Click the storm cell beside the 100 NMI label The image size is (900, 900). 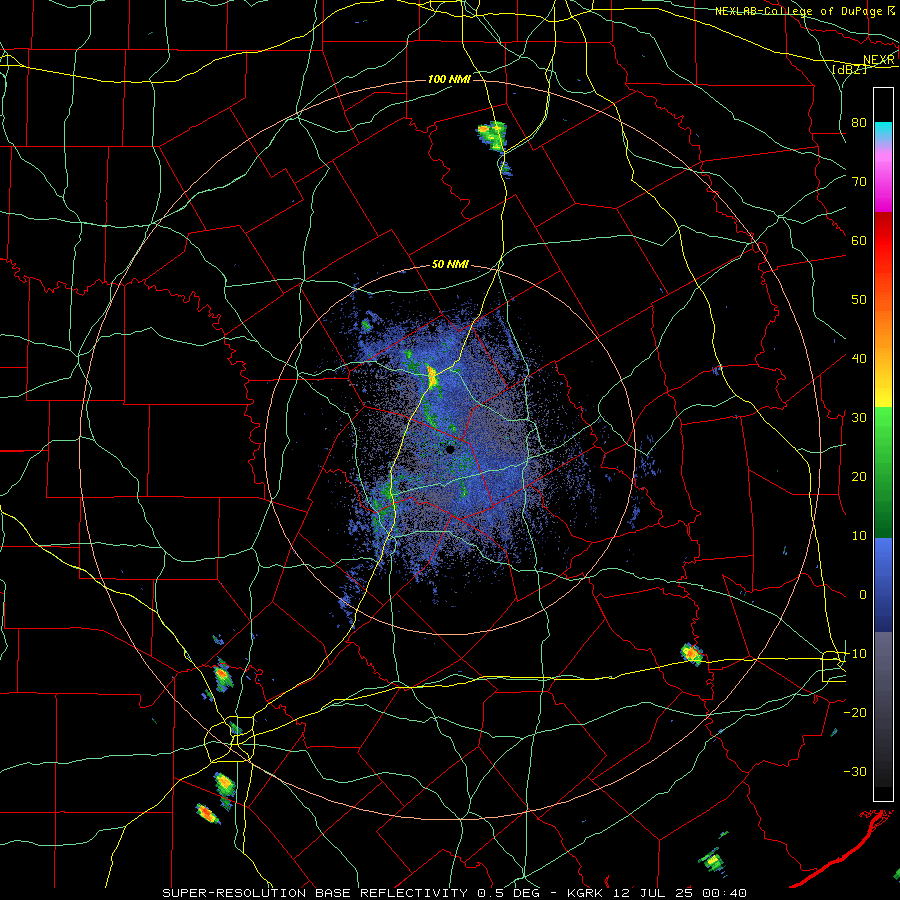tap(492, 135)
